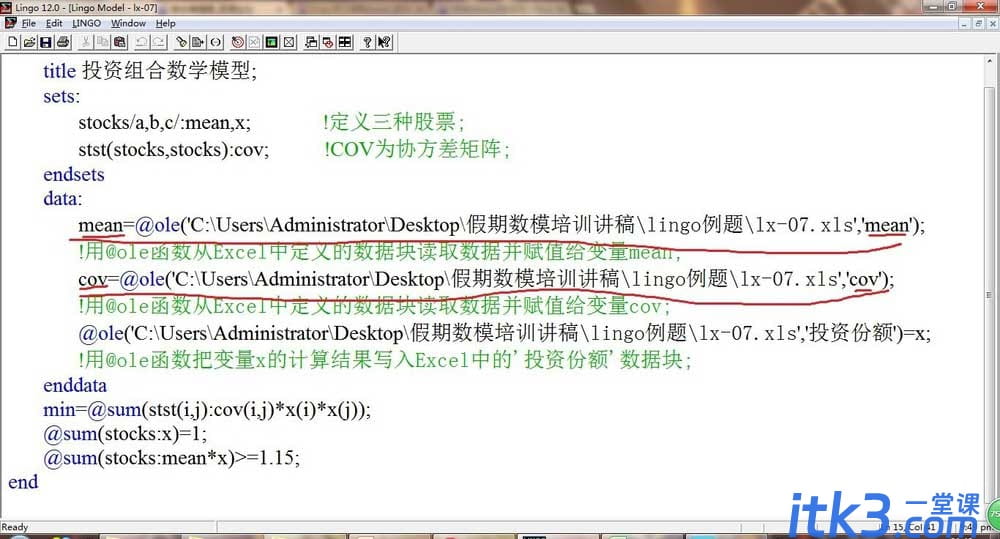Image resolution: width=1000 pixels, height=539 pixels.
Task: Click the Cut scissors toolbar icon
Action: click(85, 42)
